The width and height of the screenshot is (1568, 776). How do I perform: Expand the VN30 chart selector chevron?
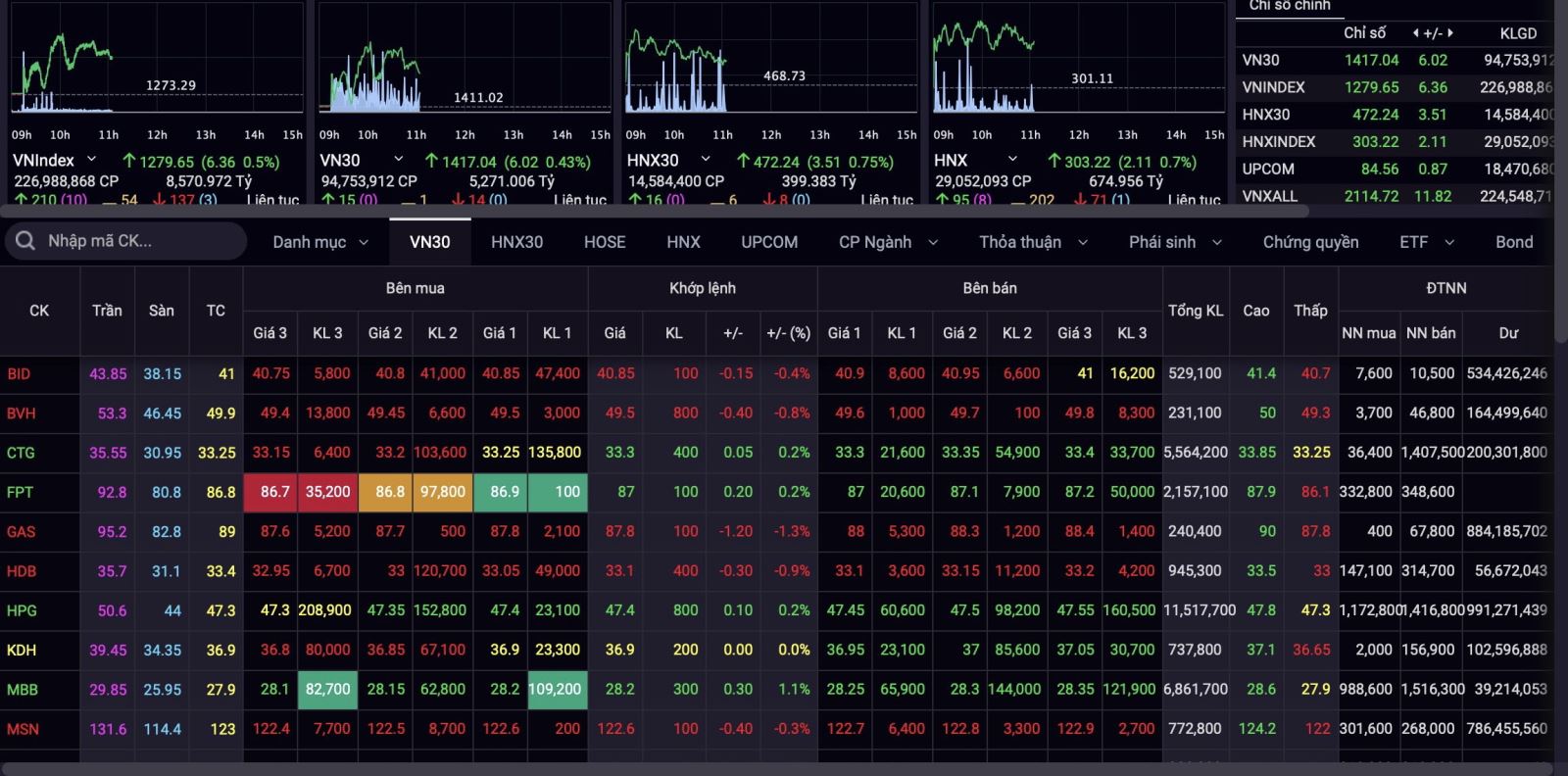click(399, 159)
